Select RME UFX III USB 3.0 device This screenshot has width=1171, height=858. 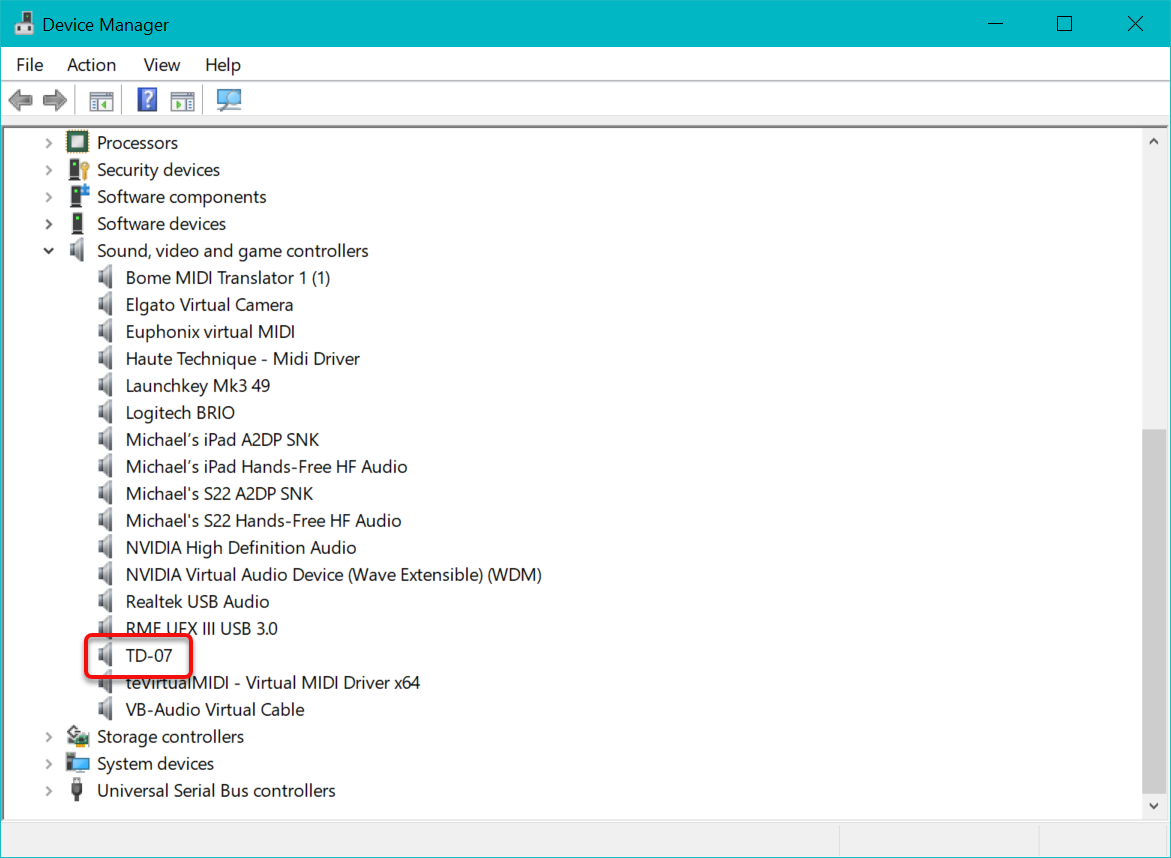(x=201, y=629)
